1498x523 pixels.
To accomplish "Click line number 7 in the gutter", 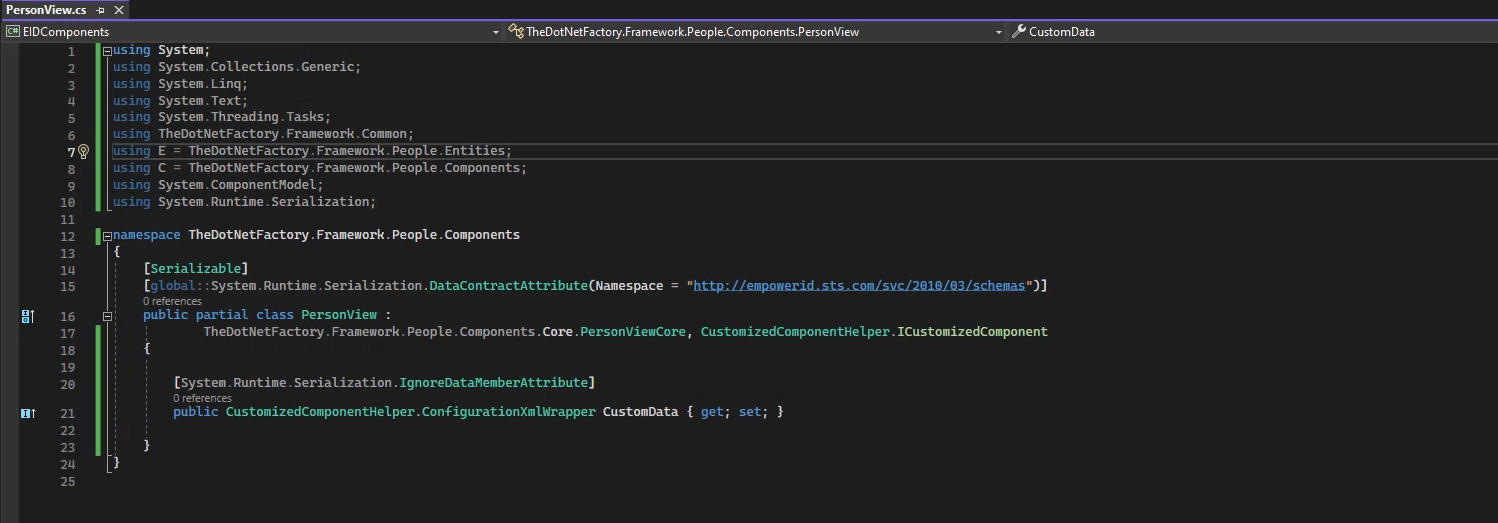I will (71, 152).
